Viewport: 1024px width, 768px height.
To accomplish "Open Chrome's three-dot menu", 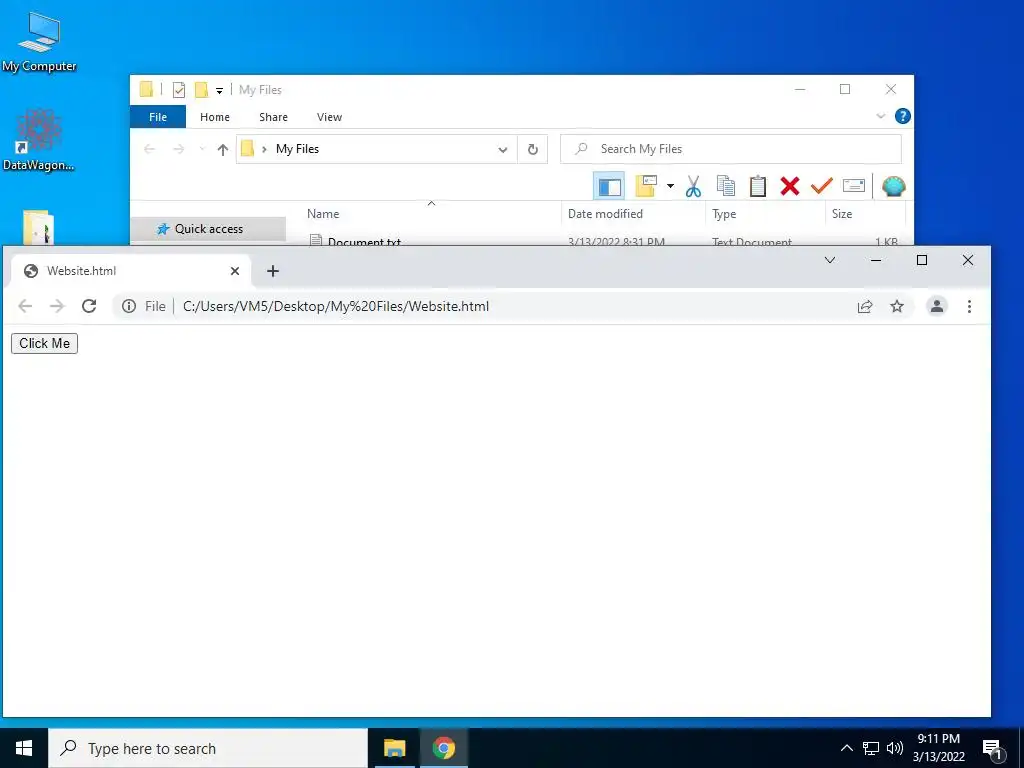I will 969,306.
